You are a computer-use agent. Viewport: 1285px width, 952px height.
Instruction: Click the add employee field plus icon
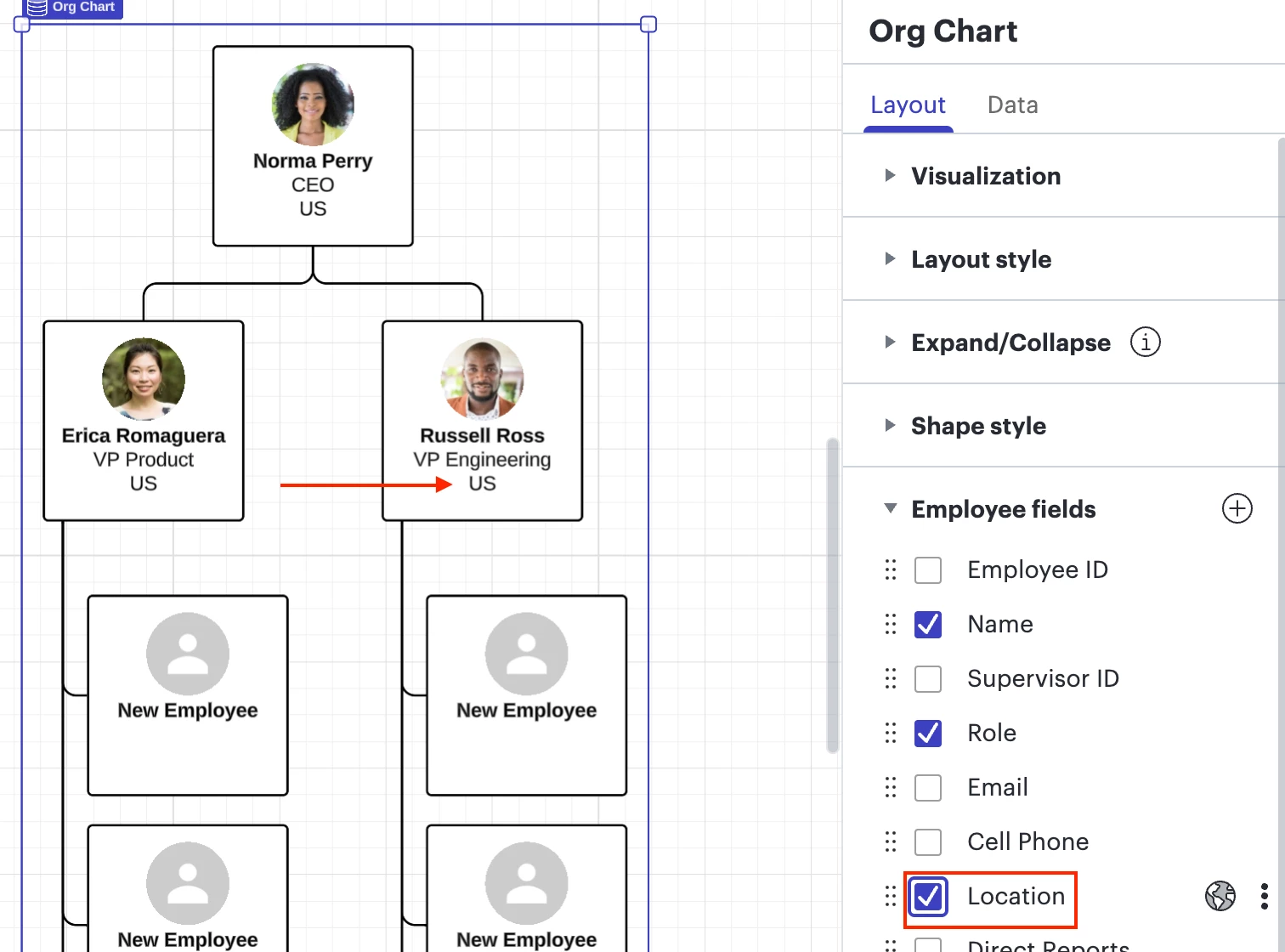1237,508
